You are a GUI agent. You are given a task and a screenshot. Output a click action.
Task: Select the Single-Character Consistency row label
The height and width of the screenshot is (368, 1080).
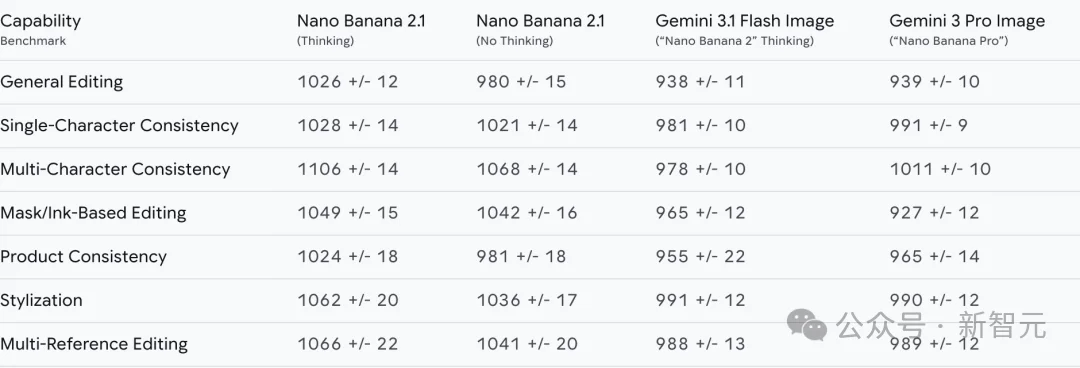coord(119,125)
